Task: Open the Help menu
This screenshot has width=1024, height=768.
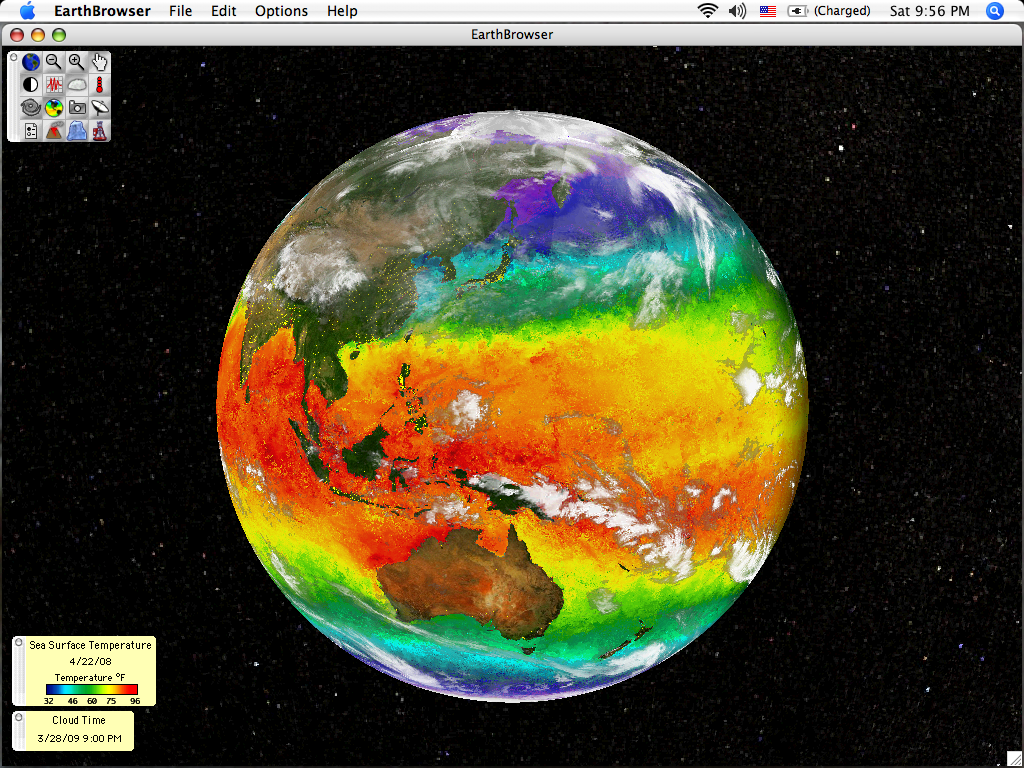Action: [x=342, y=11]
